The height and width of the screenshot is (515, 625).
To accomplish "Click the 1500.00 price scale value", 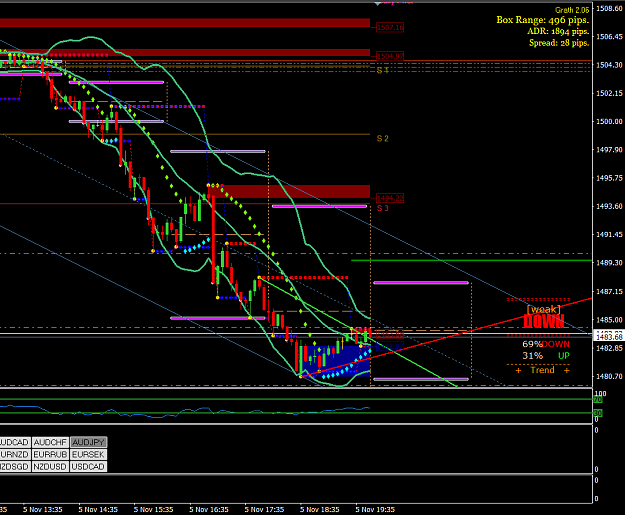I will tap(609, 122).
